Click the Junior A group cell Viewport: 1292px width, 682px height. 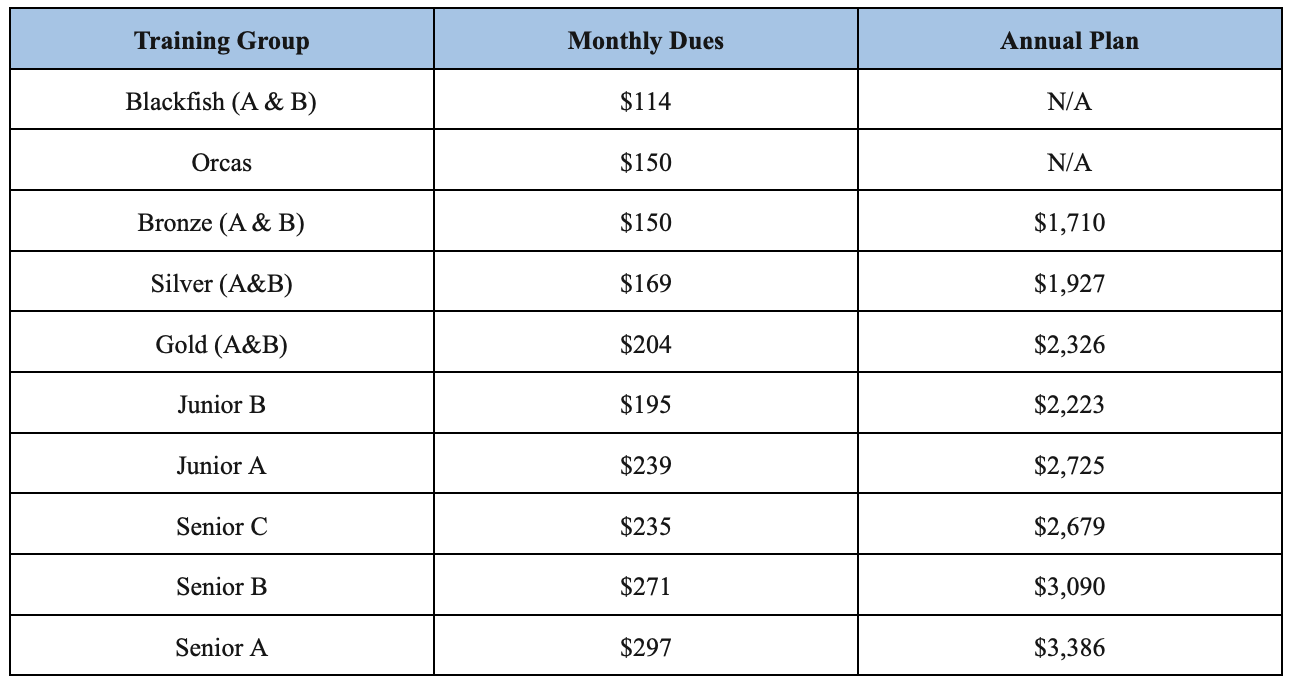(221, 466)
